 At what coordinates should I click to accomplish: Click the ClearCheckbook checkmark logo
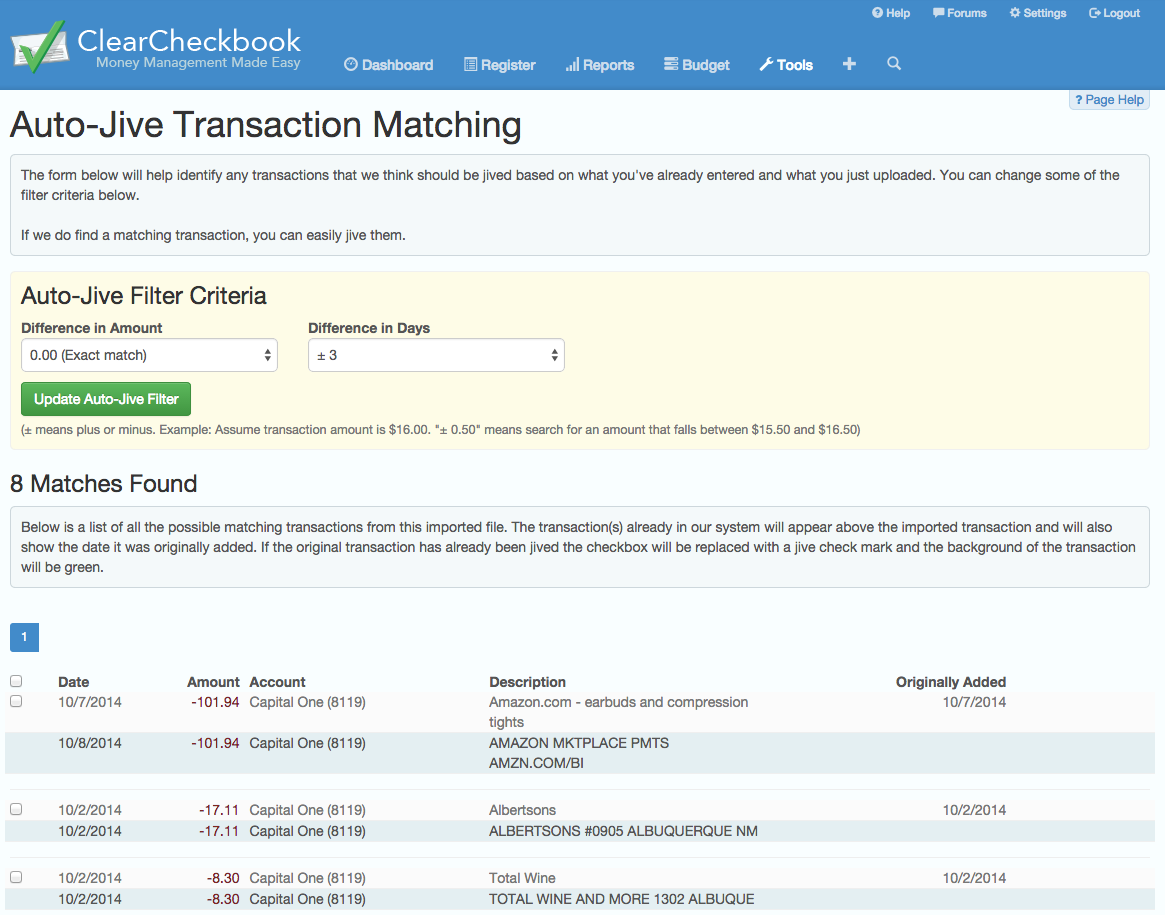[x=38, y=46]
